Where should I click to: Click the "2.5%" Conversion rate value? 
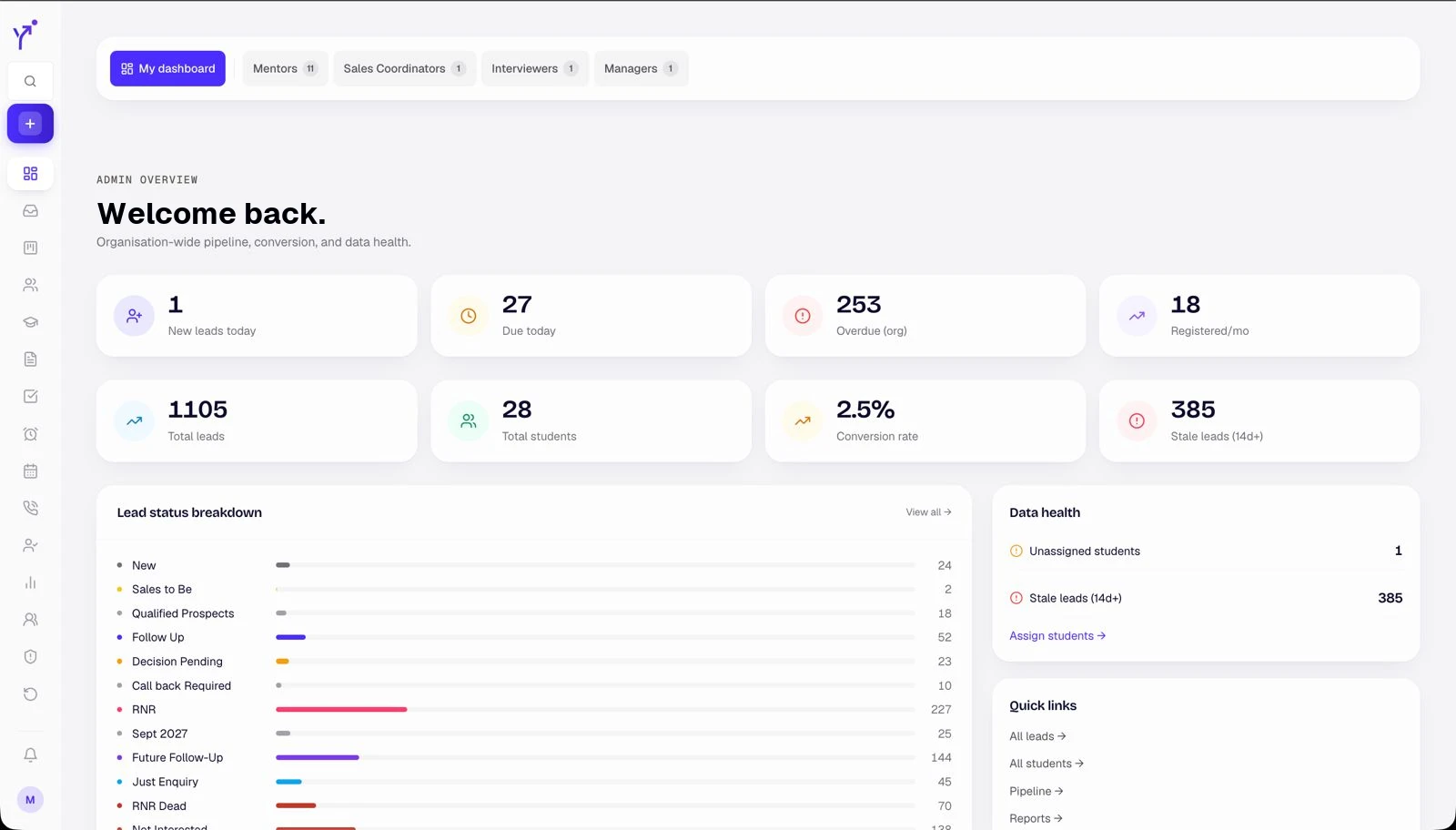[865, 410]
